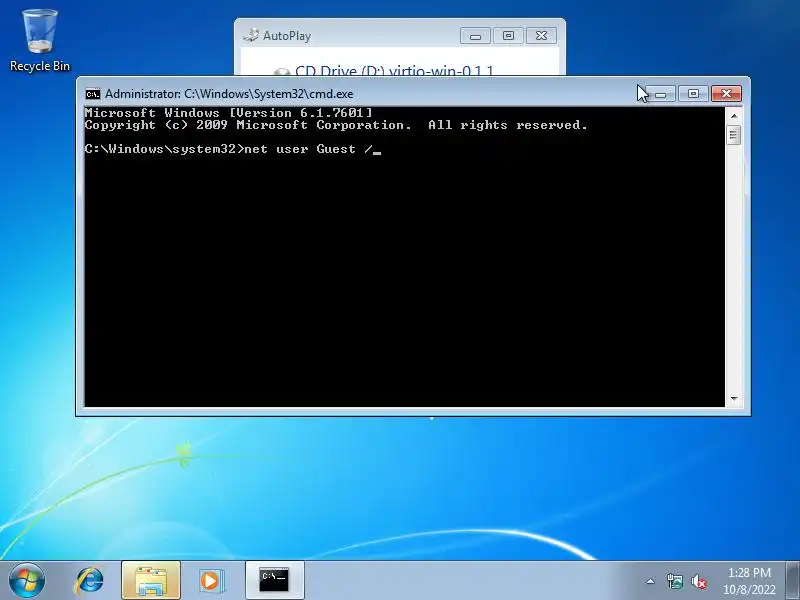Open the cmd.exe title bar system icon
Viewport: 800px width, 600px height.
coord(93,94)
